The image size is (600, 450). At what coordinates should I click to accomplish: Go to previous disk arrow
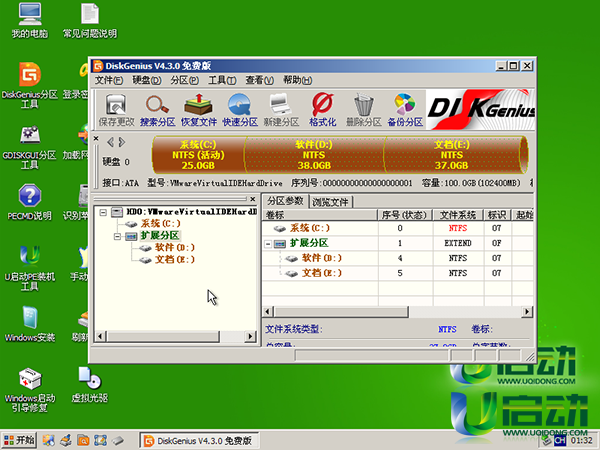(x=110, y=142)
